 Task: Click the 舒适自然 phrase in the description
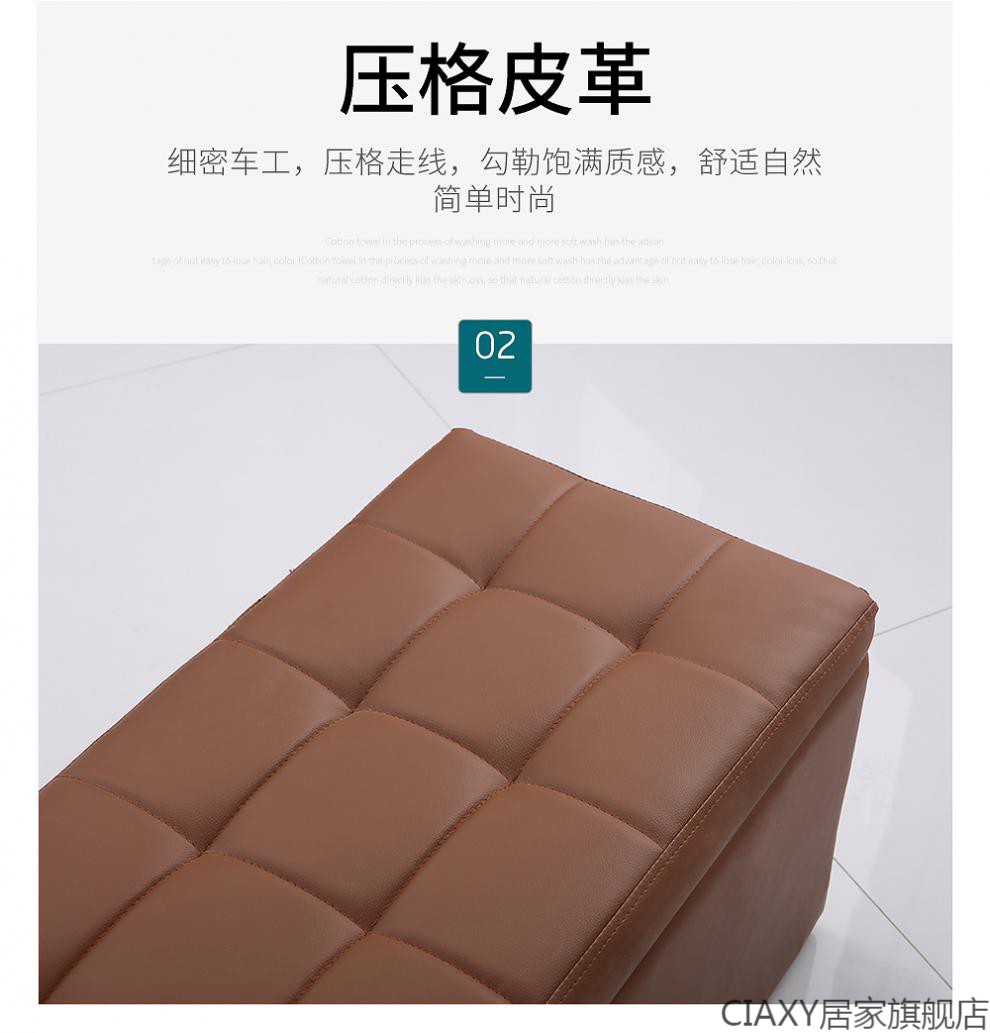click(760, 161)
